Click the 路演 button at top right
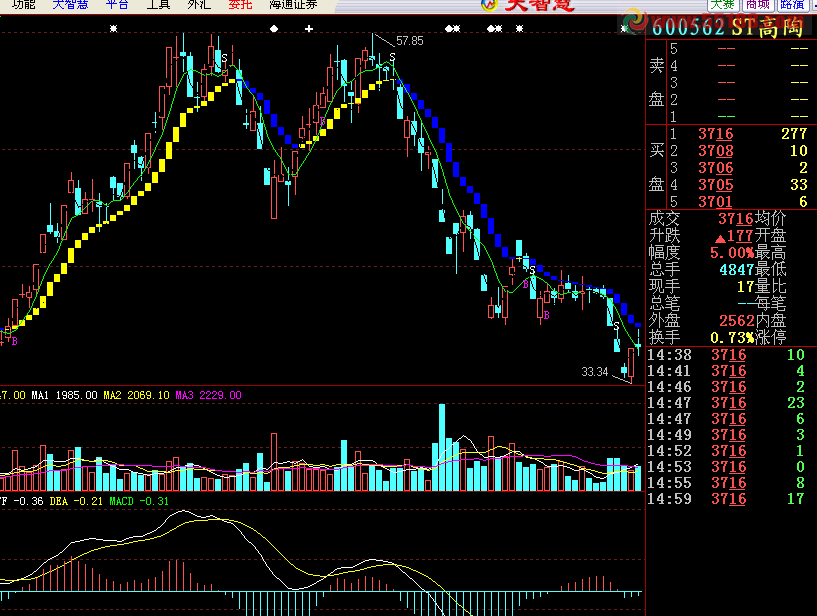Image resolution: width=817 pixels, height=616 pixels. [792, 5]
